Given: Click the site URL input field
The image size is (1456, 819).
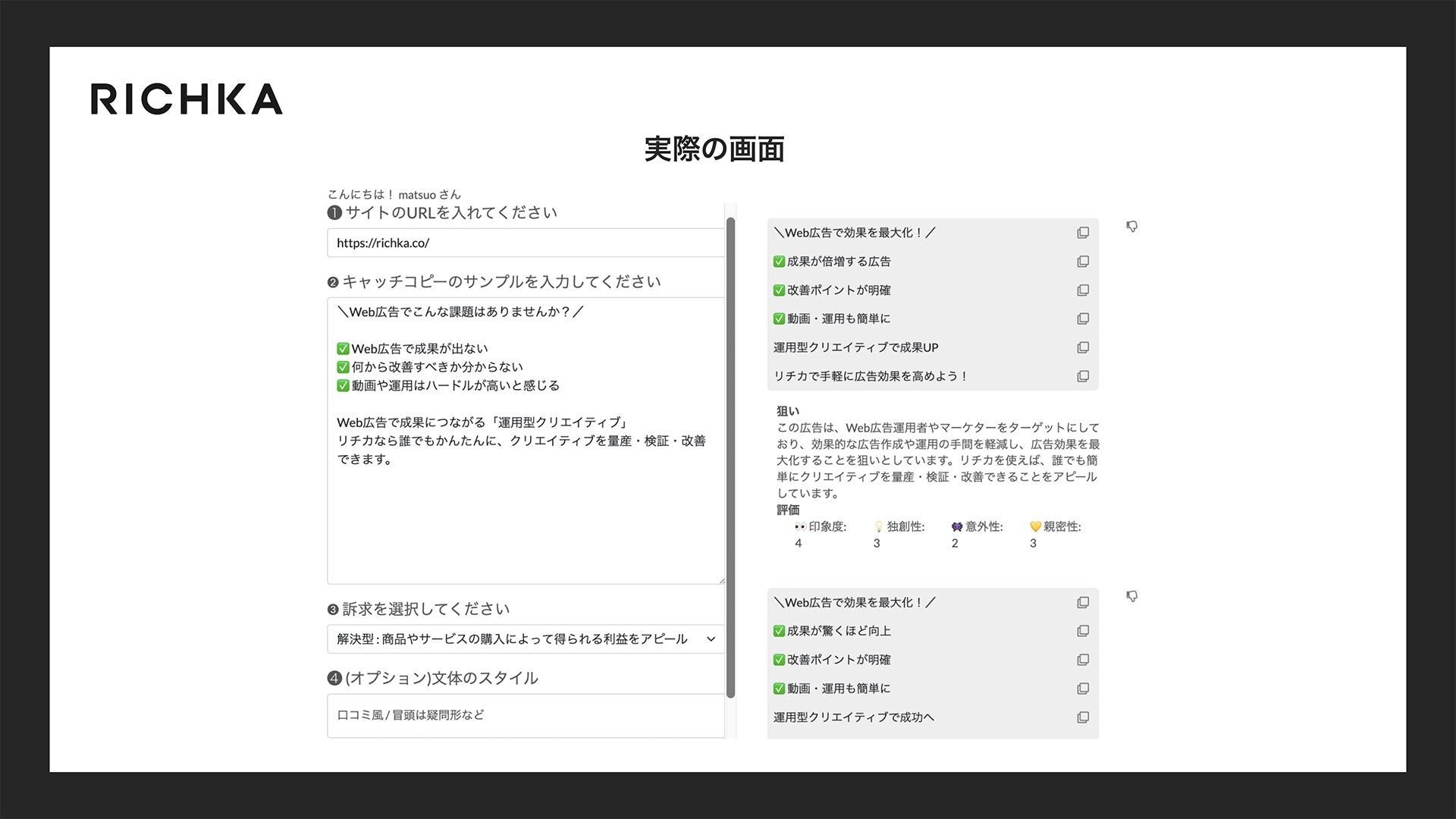Looking at the screenshot, I should (x=525, y=243).
